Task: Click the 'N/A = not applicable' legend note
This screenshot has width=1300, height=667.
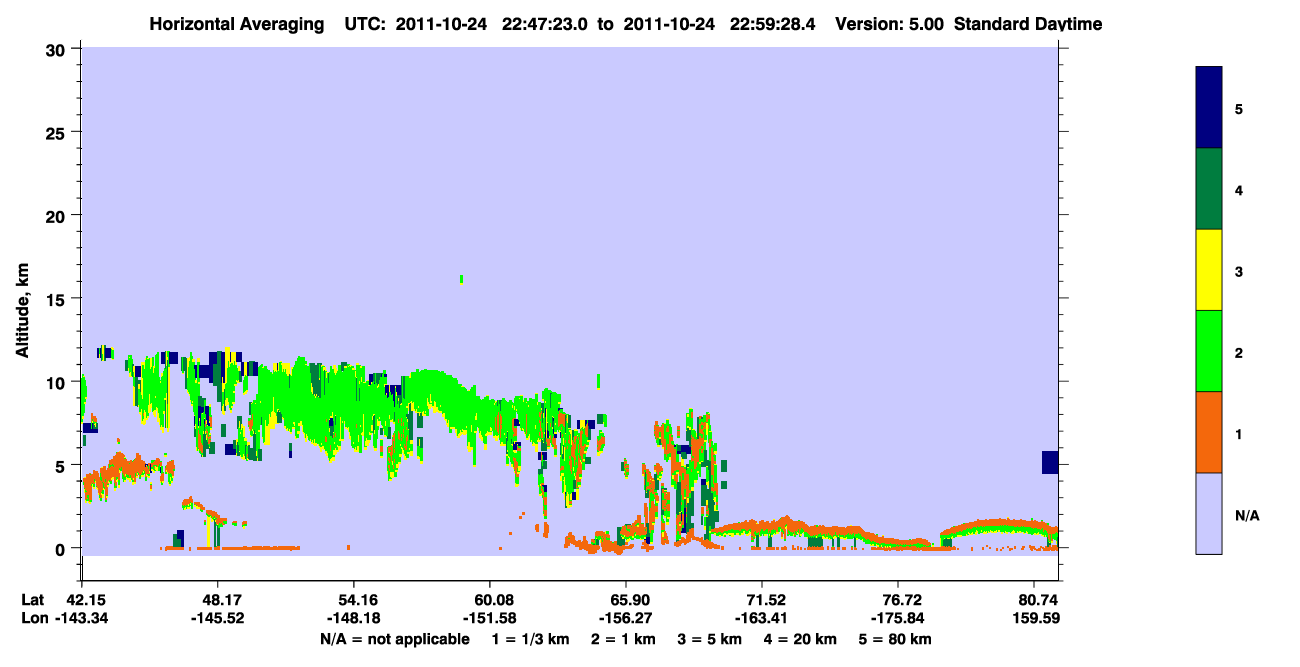Action: coord(395,639)
